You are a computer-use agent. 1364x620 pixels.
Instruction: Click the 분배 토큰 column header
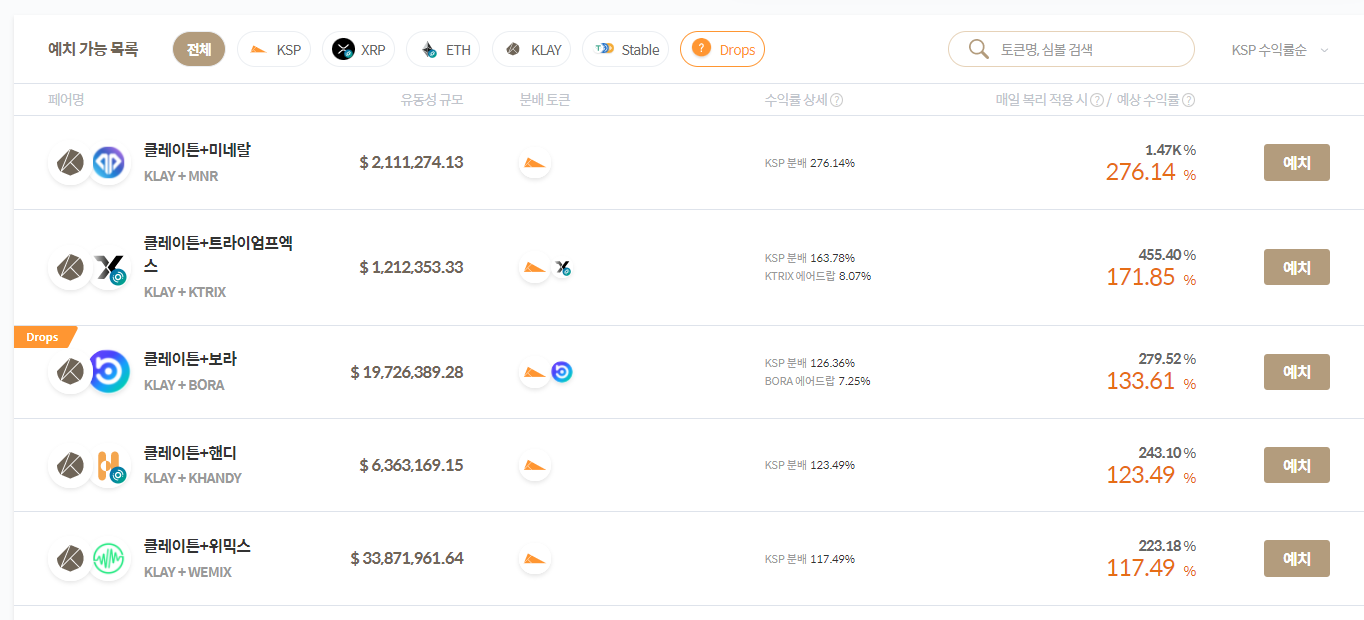[545, 100]
